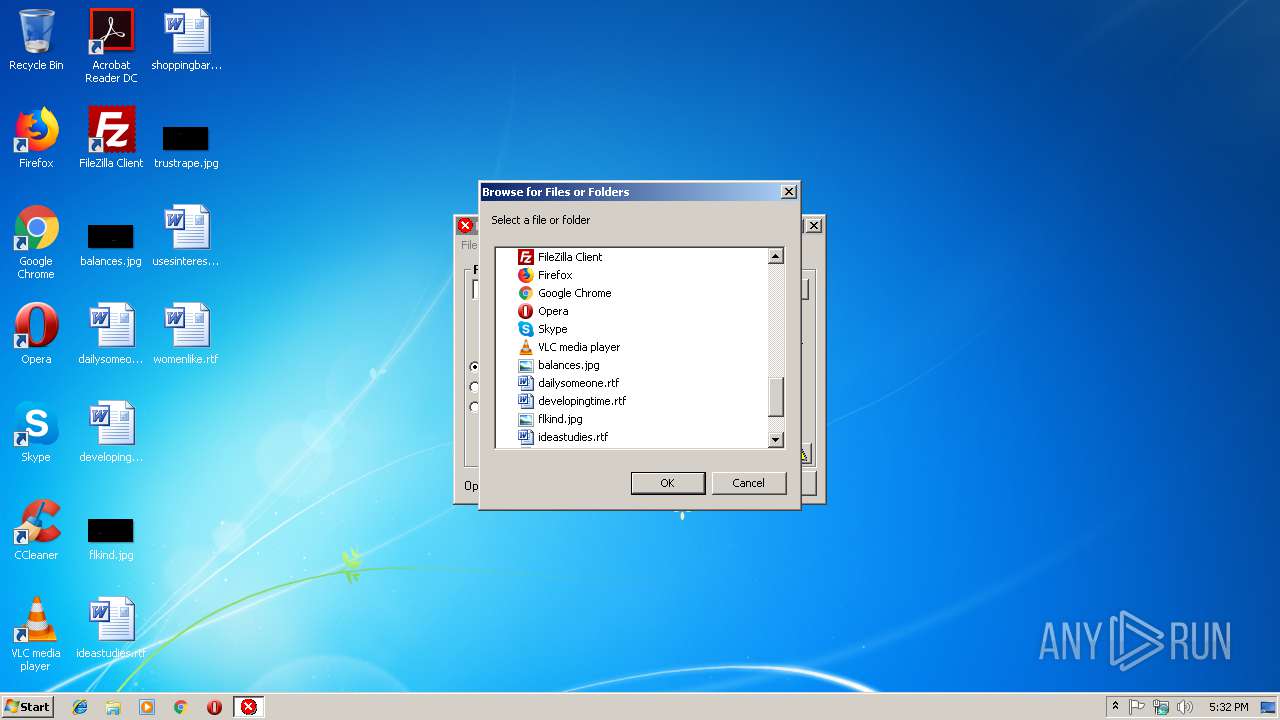Select the CCleaner desktop shortcut

click(x=36, y=530)
